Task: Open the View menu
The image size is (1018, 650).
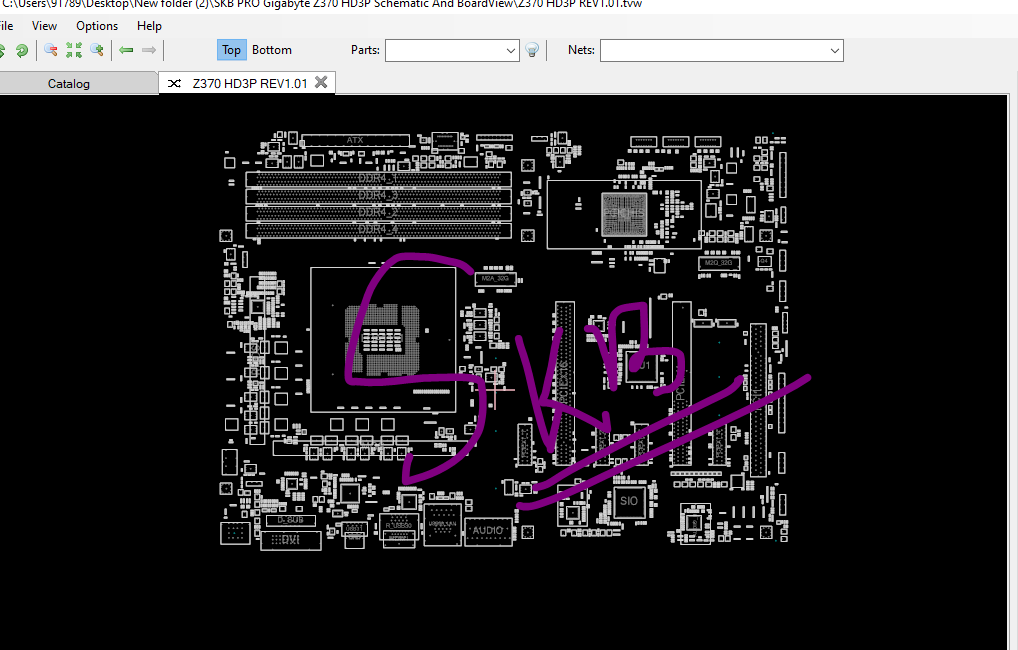Action: point(44,26)
